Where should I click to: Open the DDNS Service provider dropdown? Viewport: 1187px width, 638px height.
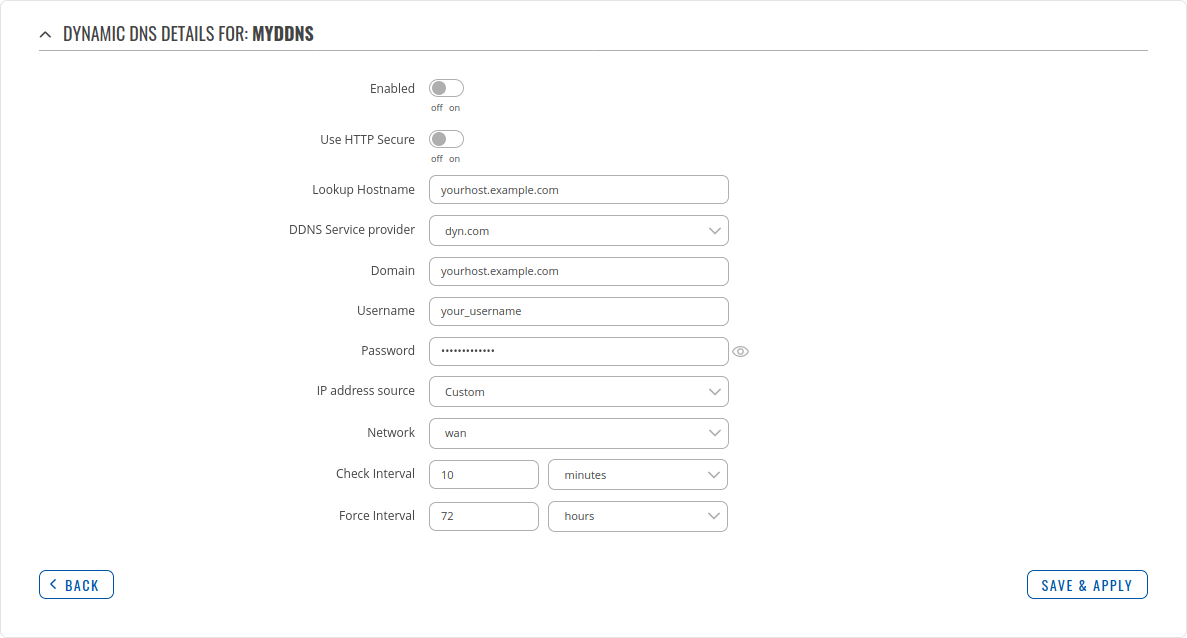coord(578,231)
